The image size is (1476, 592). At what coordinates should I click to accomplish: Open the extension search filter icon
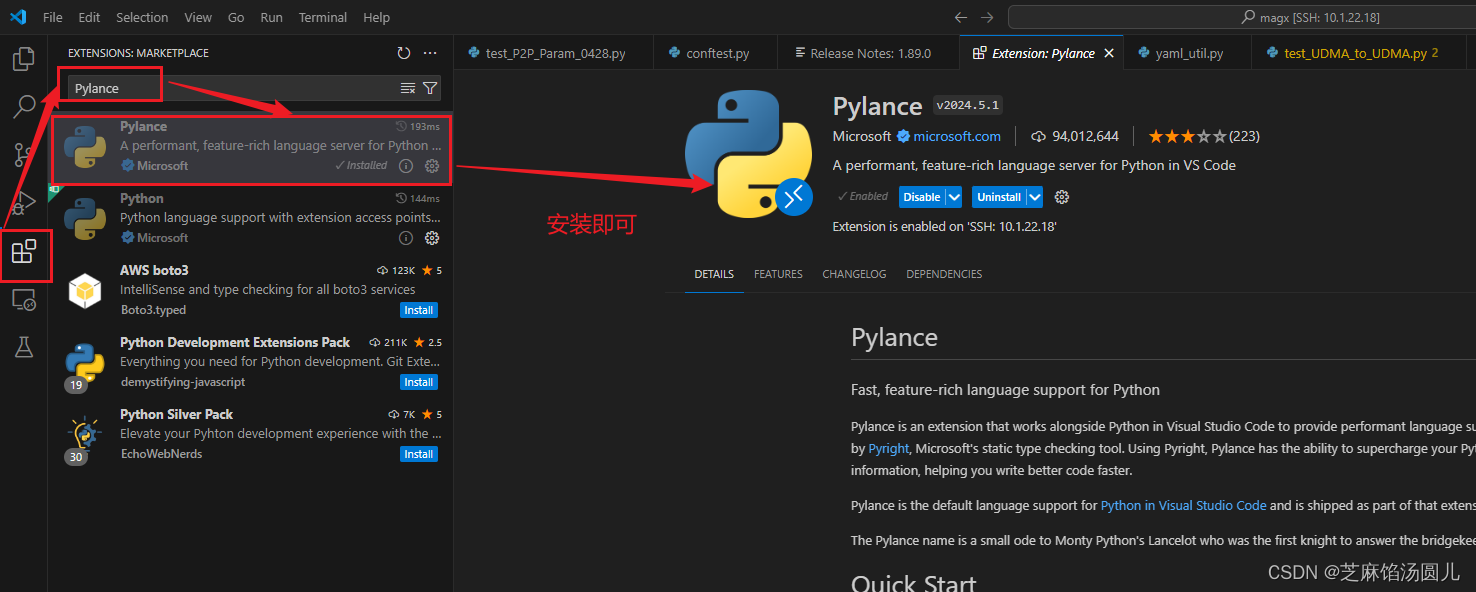[430, 88]
